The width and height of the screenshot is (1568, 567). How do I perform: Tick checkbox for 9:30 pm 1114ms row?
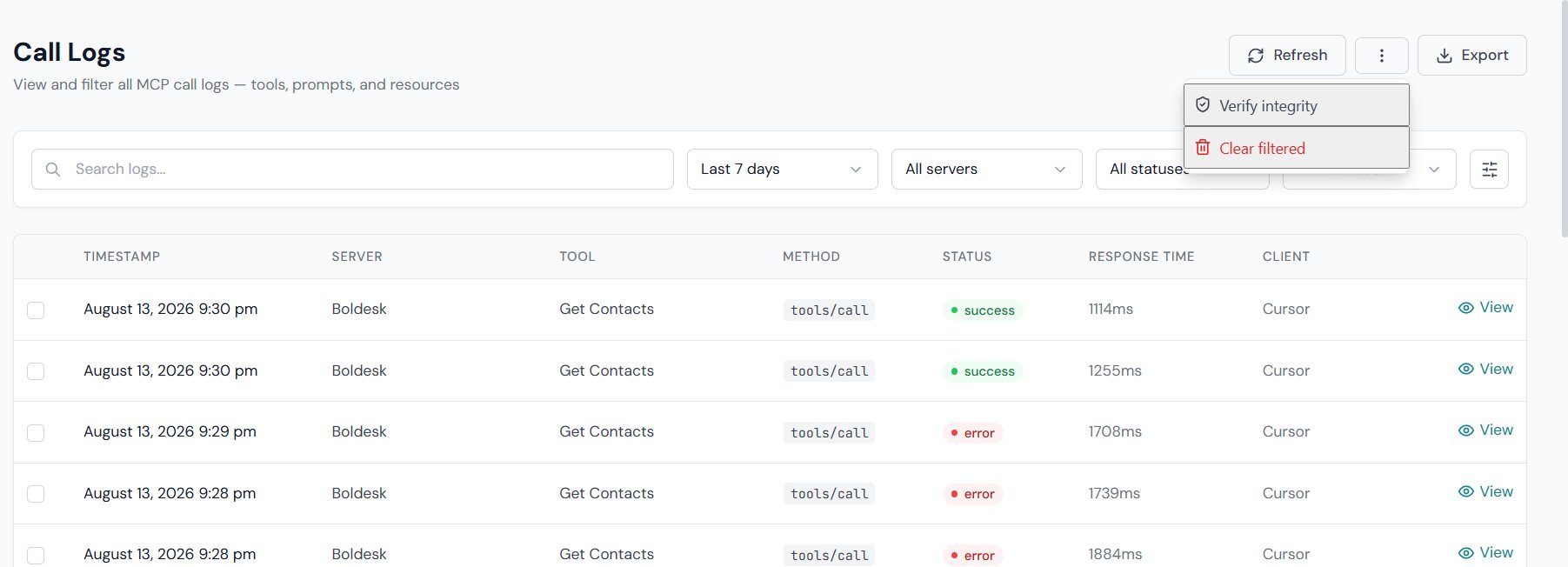coord(36,310)
